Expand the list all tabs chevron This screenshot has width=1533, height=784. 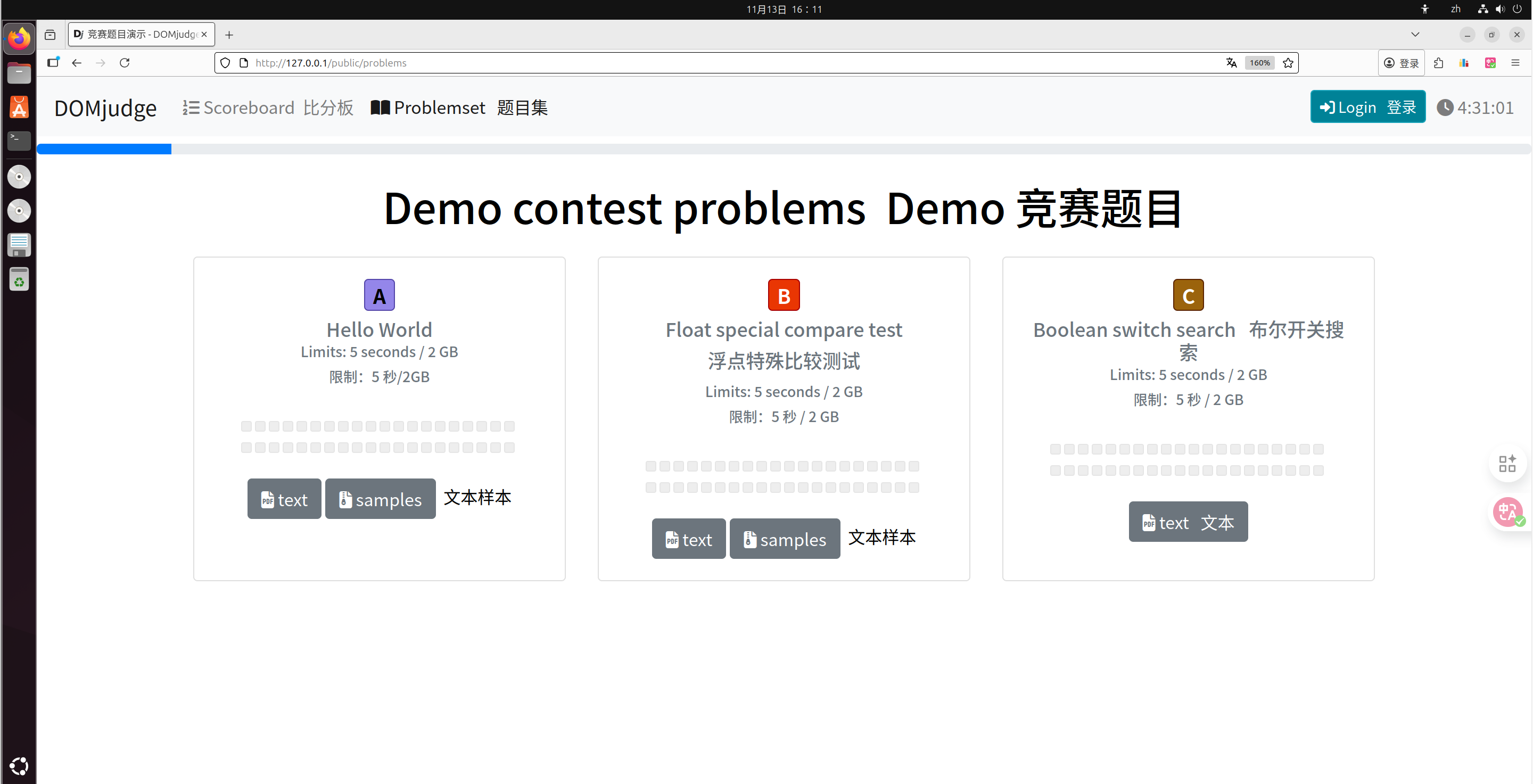click(x=1415, y=35)
